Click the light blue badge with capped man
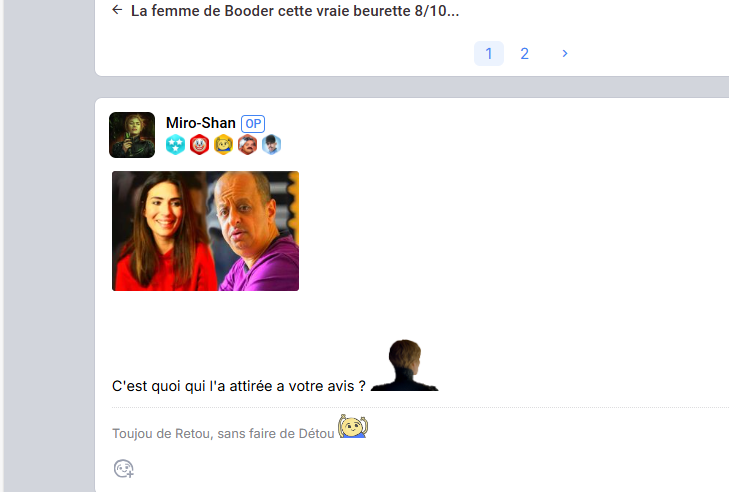The height and width of the screenshot is (492, 729). [272, 145]
